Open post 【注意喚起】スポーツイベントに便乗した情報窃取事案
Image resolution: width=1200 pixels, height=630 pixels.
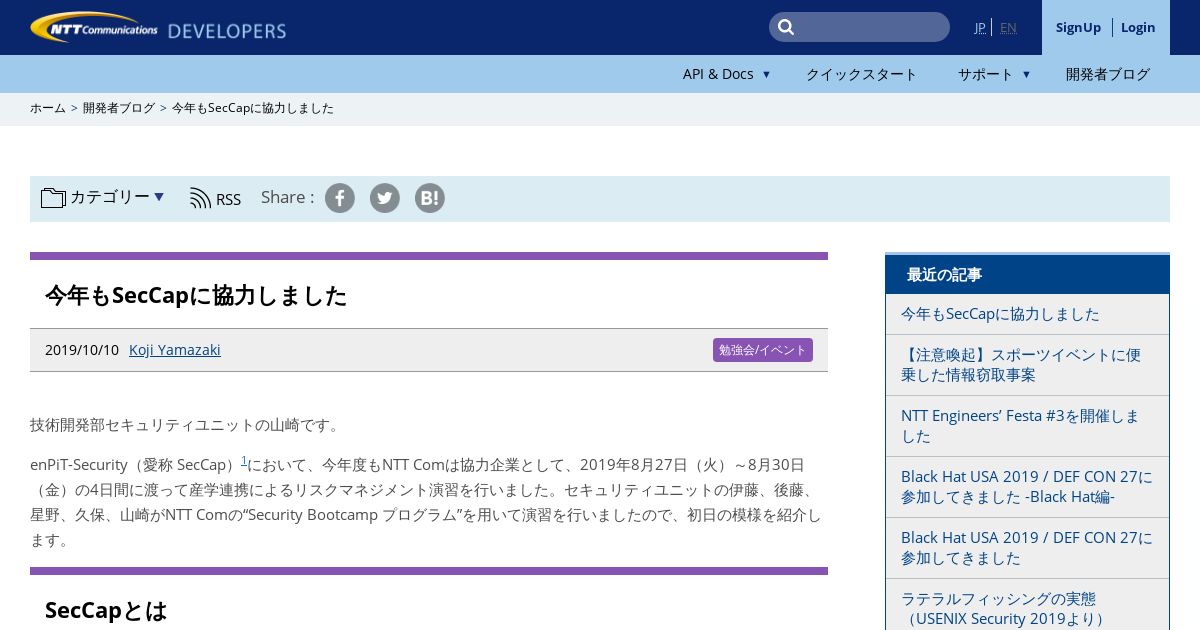tap(1021, 365)
